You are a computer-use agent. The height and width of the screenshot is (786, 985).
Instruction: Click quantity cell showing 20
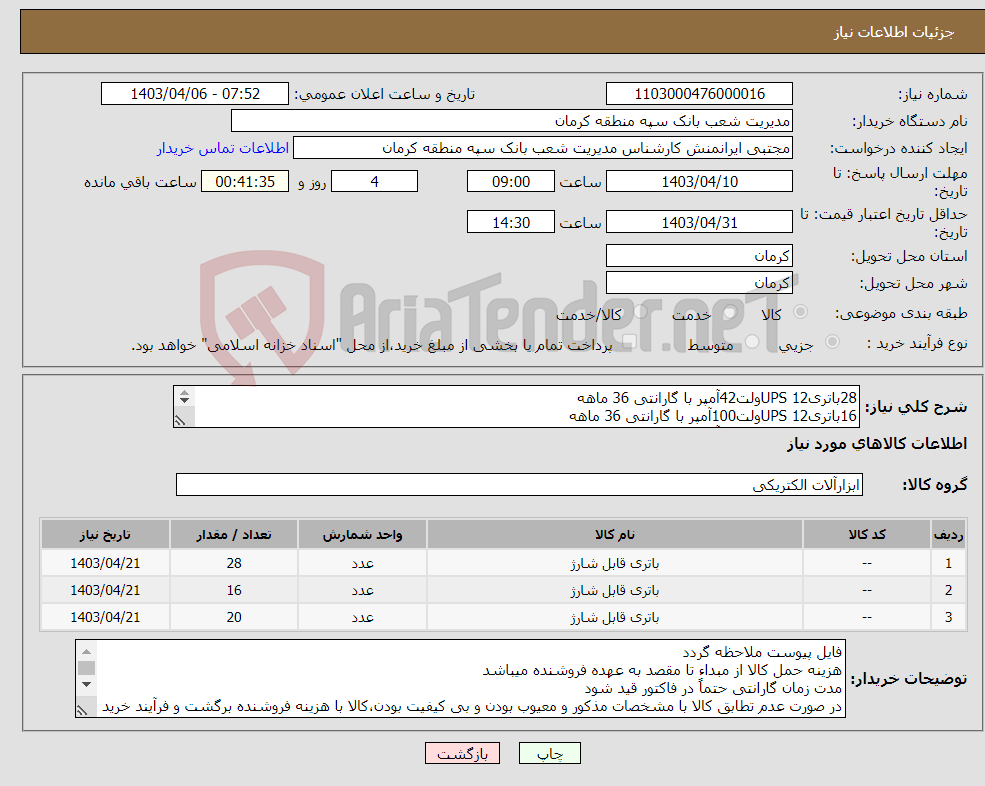pos(234,618)
